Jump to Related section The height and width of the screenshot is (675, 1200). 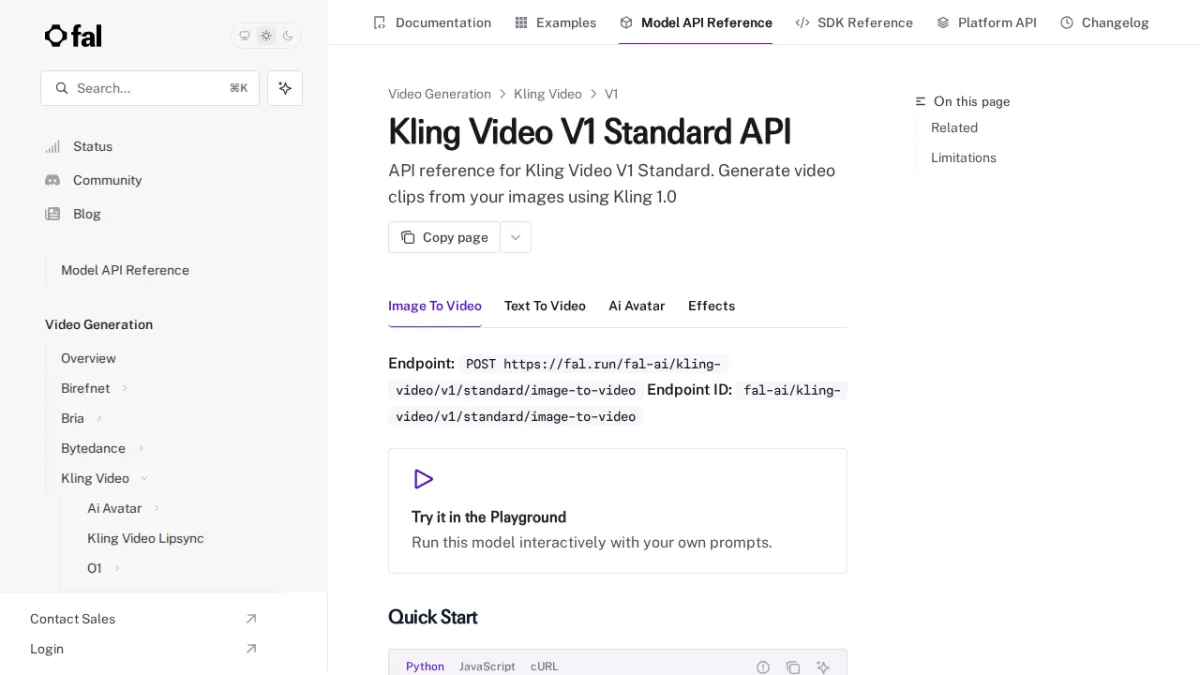(x=954, y=128)
